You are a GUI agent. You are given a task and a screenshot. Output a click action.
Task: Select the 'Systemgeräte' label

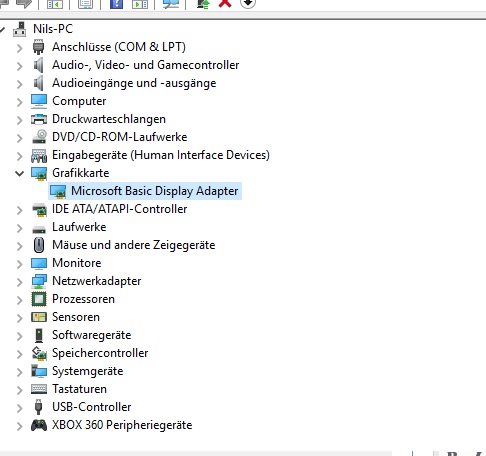(88, 371)
